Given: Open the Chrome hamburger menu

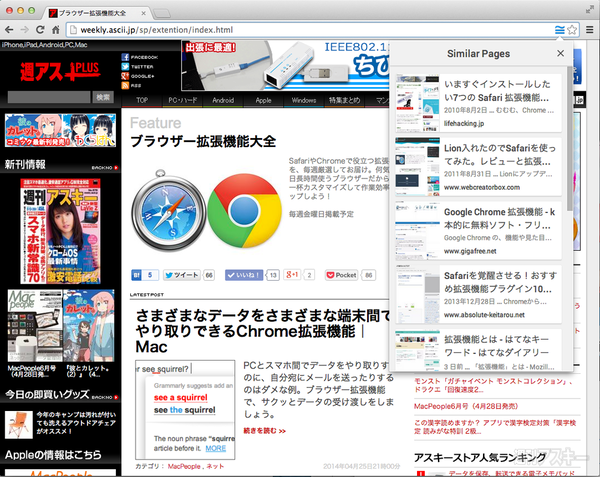Looking at the screenshot, I should 590,30.
